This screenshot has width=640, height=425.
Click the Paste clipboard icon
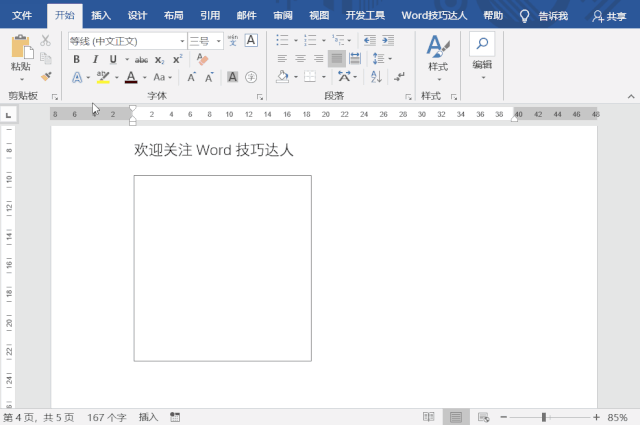pos(22,47)
